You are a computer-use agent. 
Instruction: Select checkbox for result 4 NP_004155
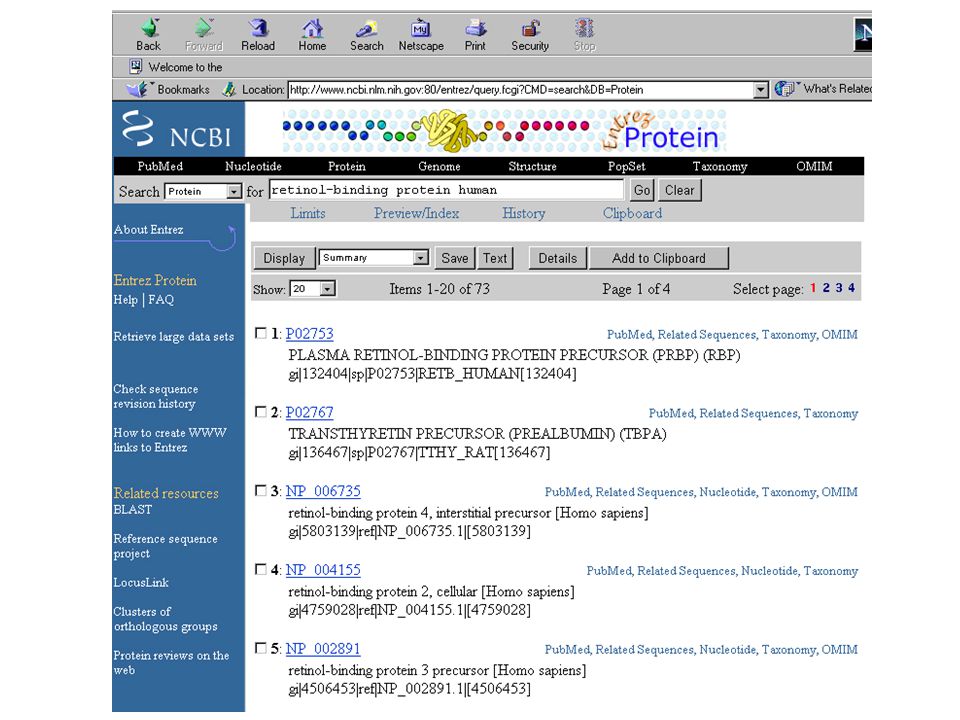[x=261, y=569]
